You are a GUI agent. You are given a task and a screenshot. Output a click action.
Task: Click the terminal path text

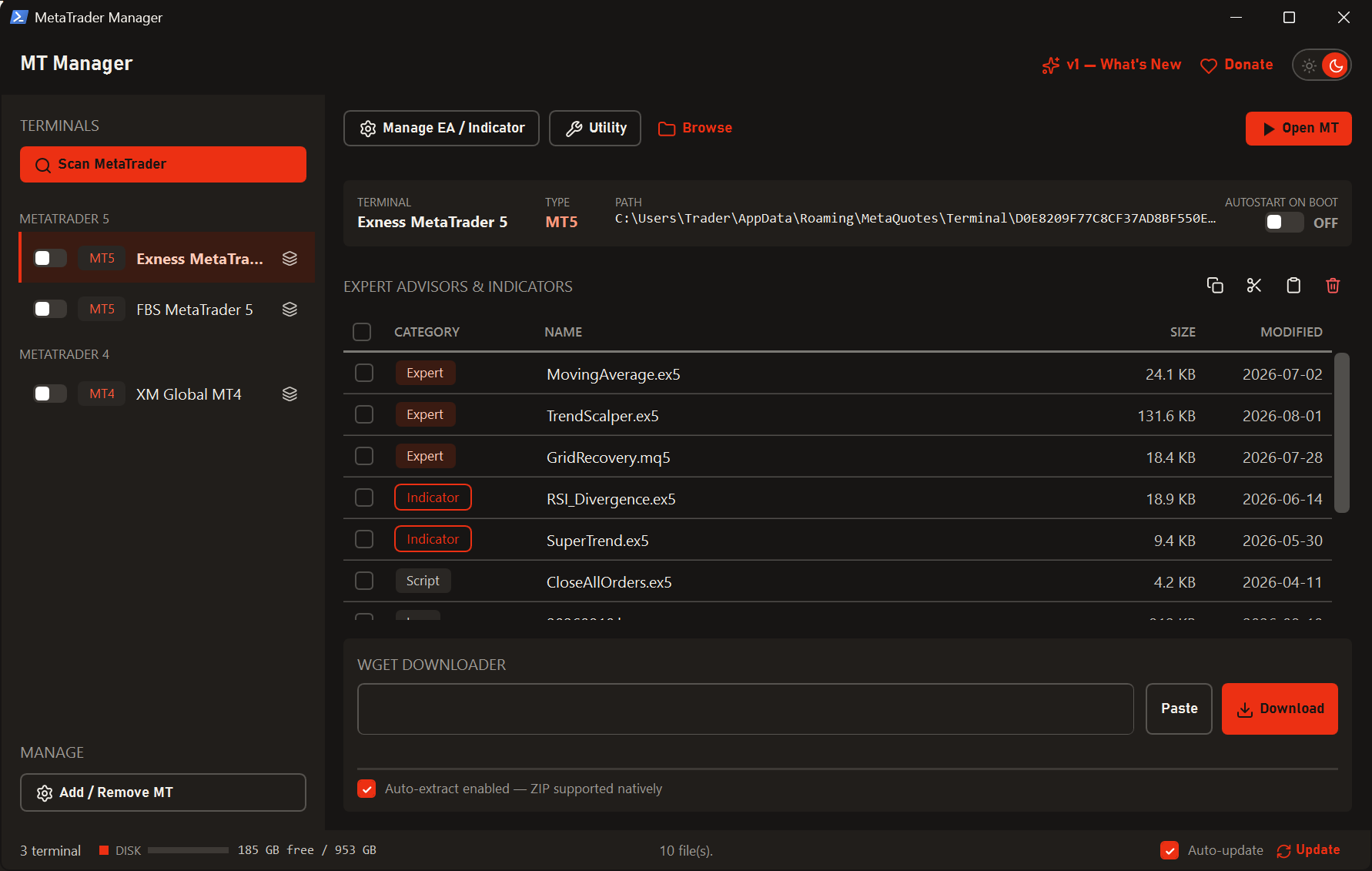pyautogui.click(x=915, y=219)
